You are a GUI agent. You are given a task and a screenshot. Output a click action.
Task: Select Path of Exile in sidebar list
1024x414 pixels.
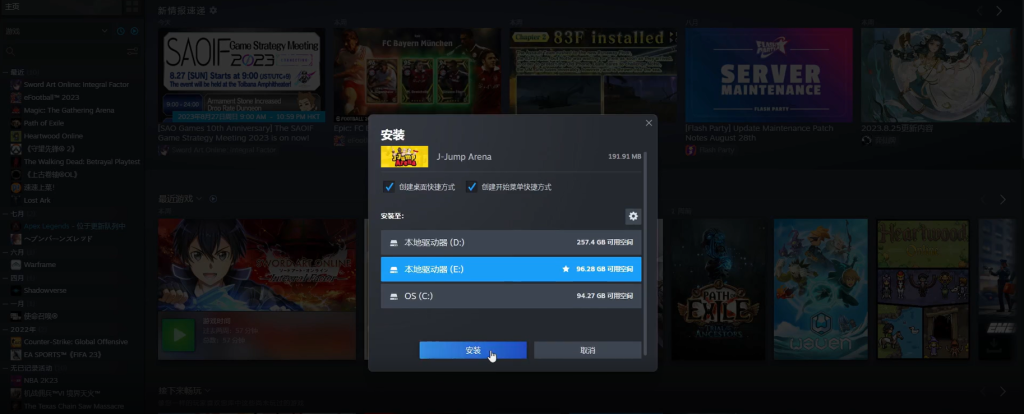point(44,123)
